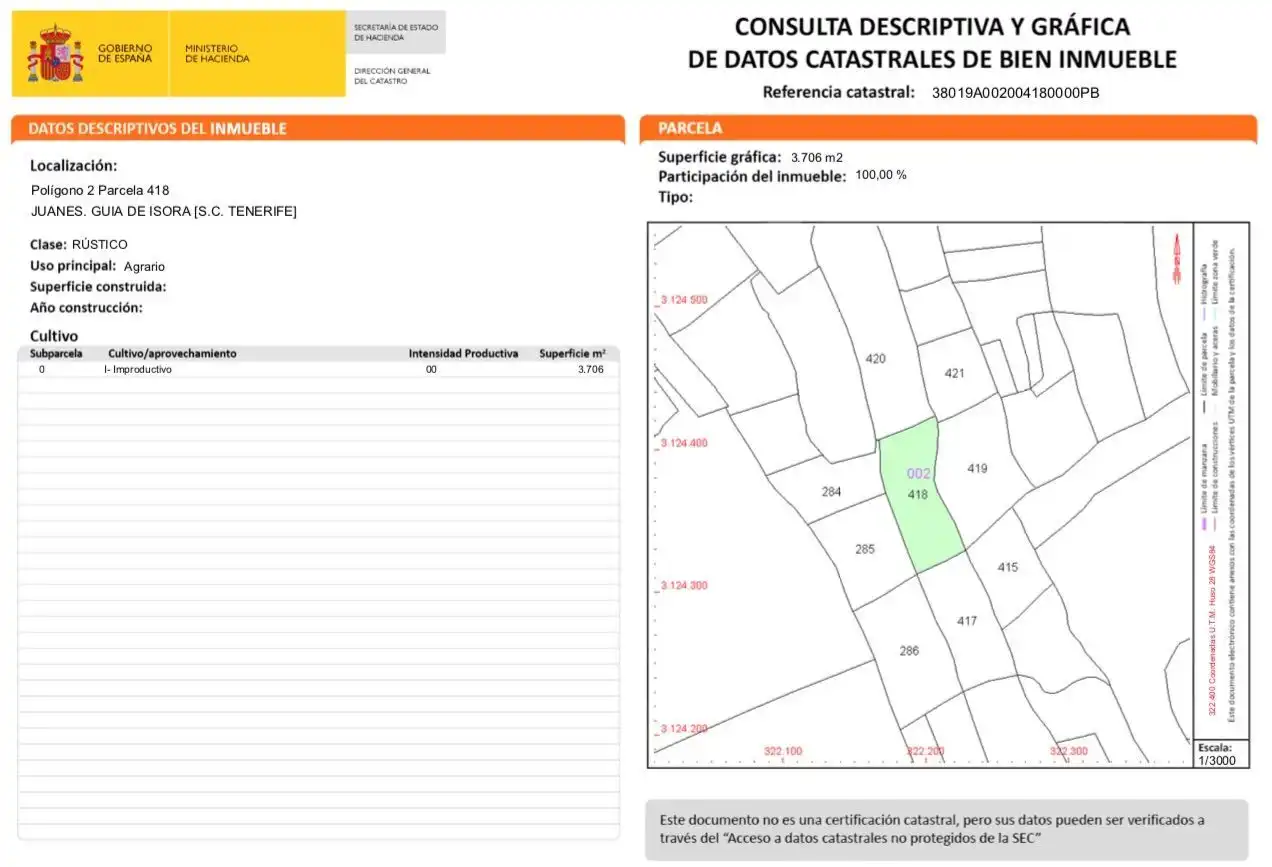Click the Ministerio de Hacienda logo text

coord(217,53)
